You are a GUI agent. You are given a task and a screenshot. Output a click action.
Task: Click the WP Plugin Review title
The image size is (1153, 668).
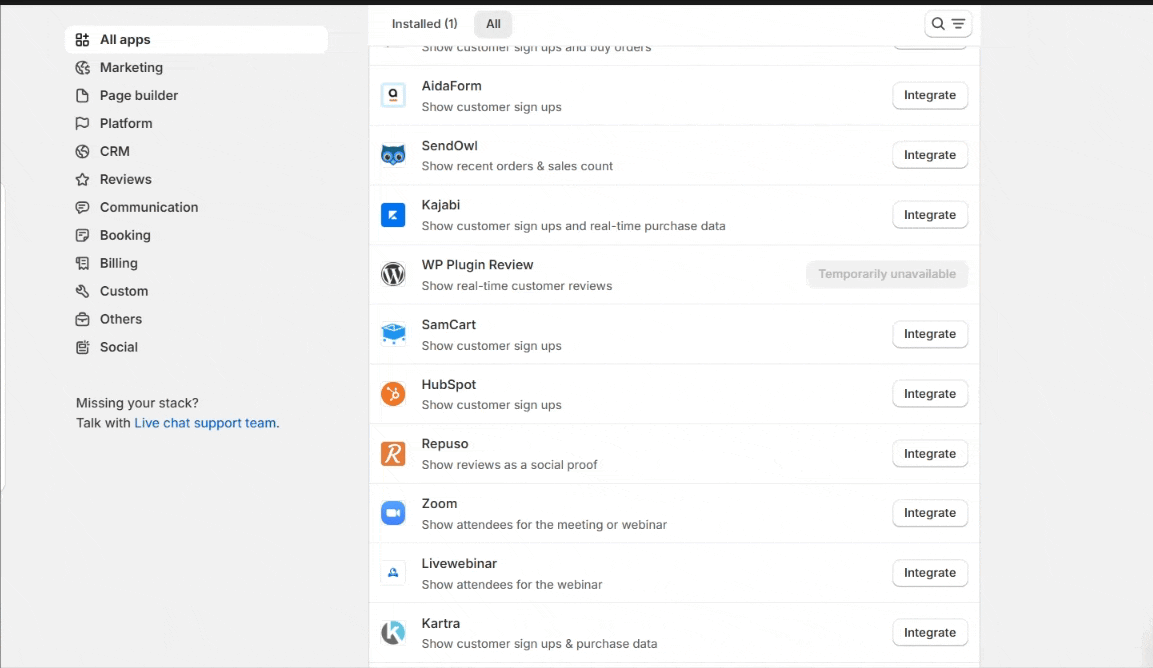click(477, 265)
